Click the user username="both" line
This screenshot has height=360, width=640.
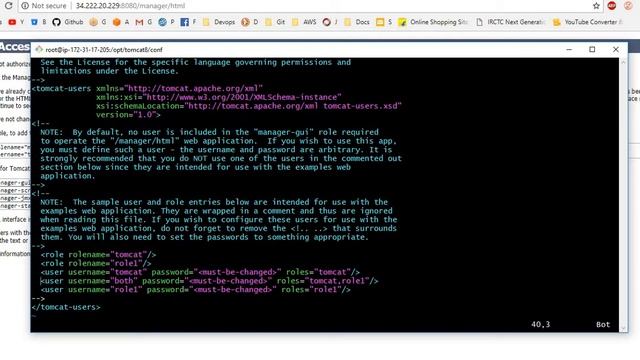coord(209,281)
